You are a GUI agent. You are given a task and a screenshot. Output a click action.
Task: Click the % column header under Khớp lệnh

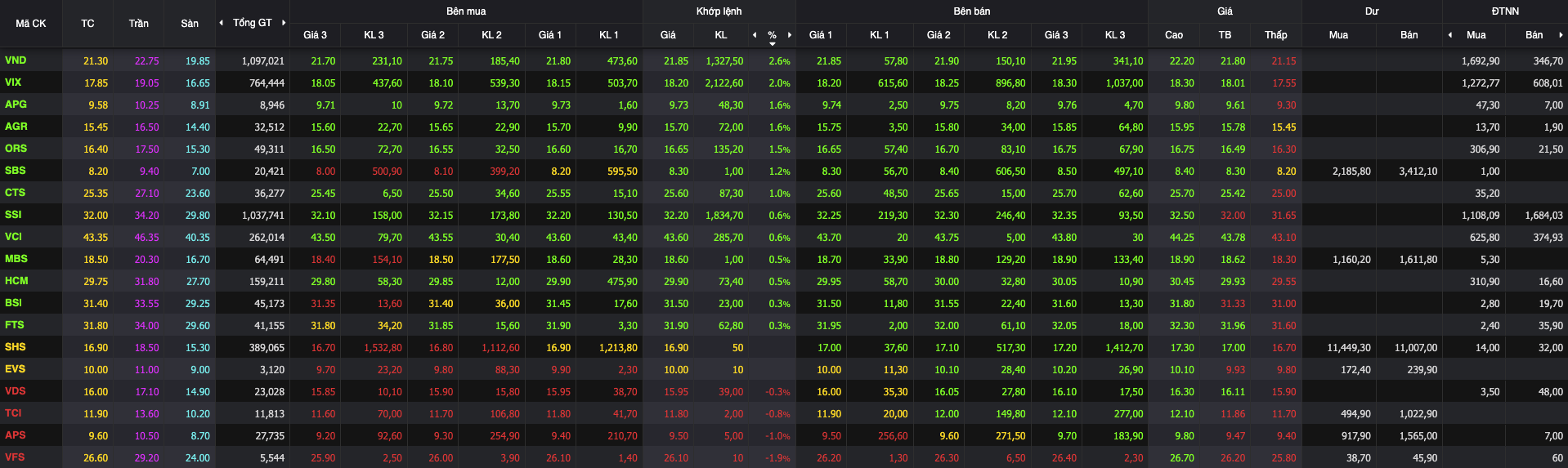pos(772,35)
